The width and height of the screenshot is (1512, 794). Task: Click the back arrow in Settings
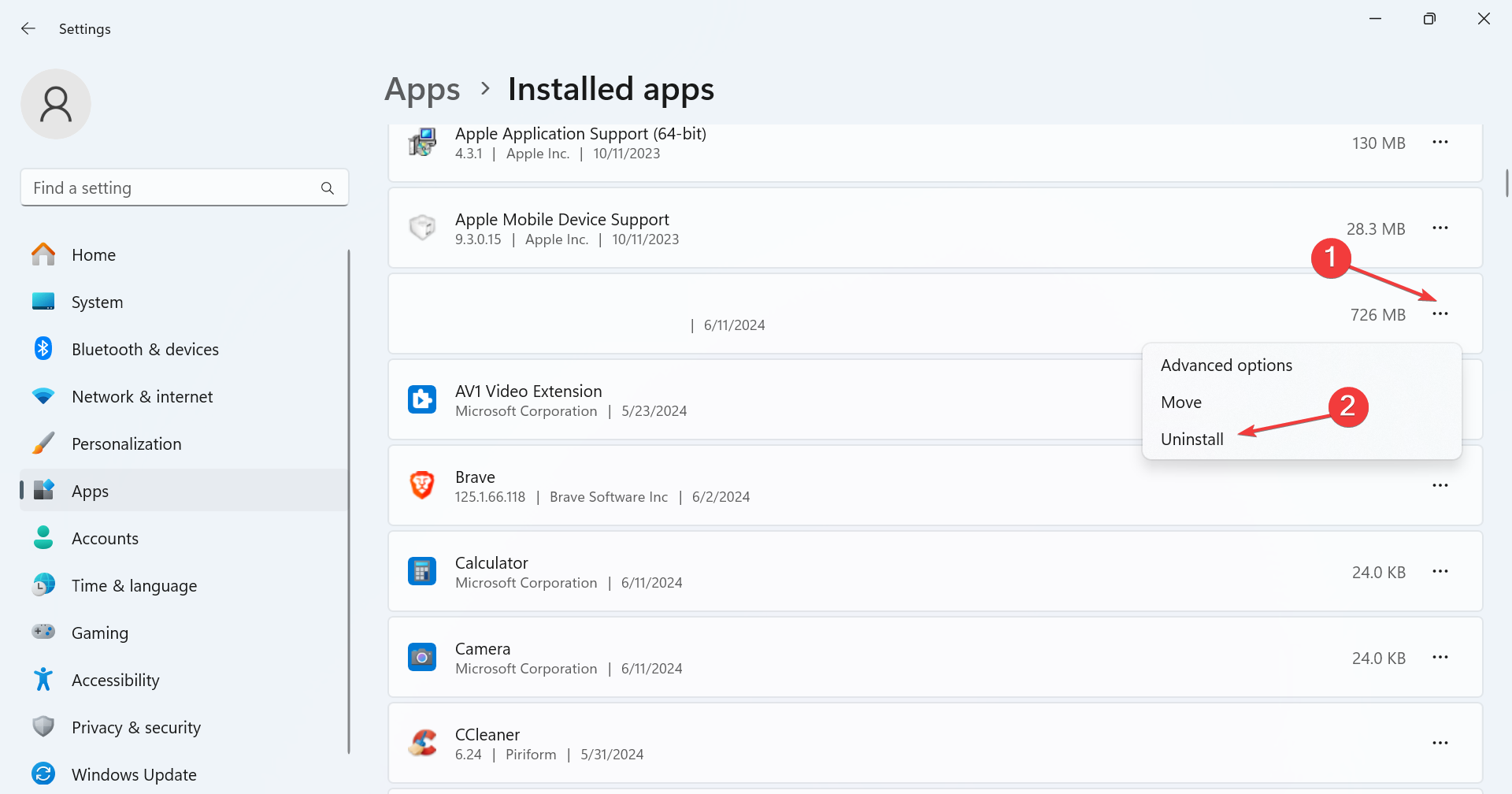(28, 28)
